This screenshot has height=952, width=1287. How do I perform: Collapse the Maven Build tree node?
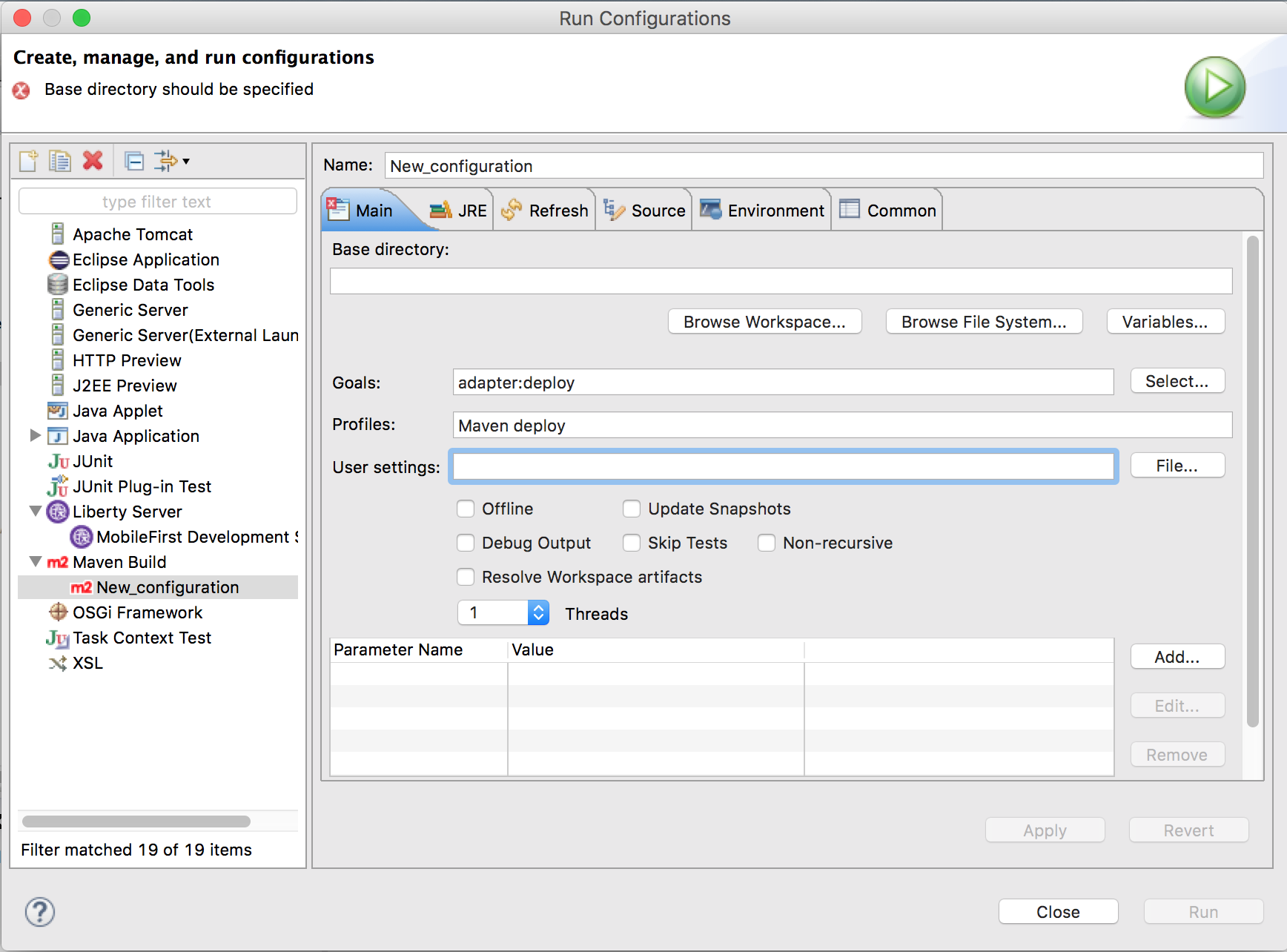35,561
